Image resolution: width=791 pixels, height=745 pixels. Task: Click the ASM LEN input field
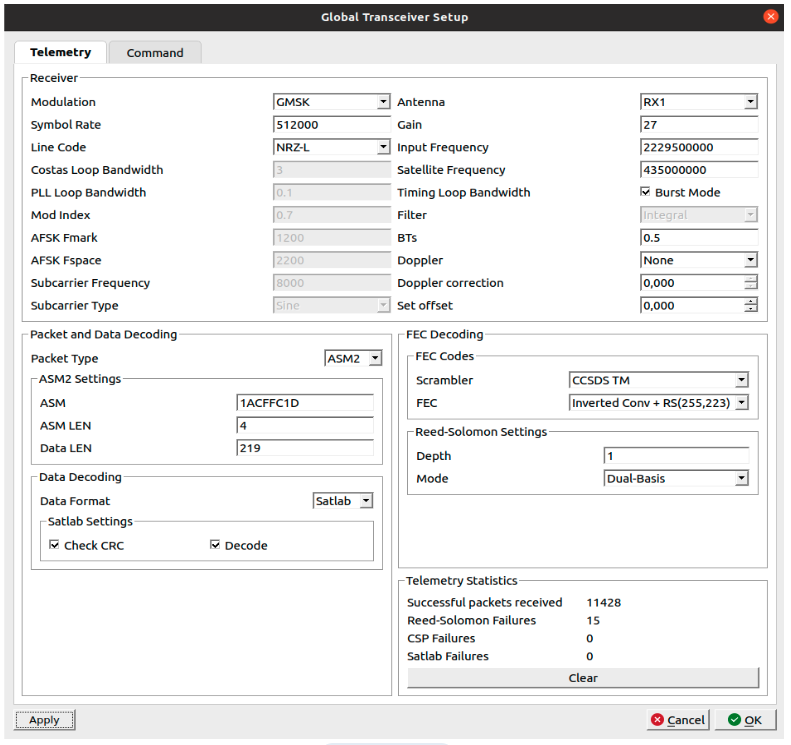tap(305, 426)
